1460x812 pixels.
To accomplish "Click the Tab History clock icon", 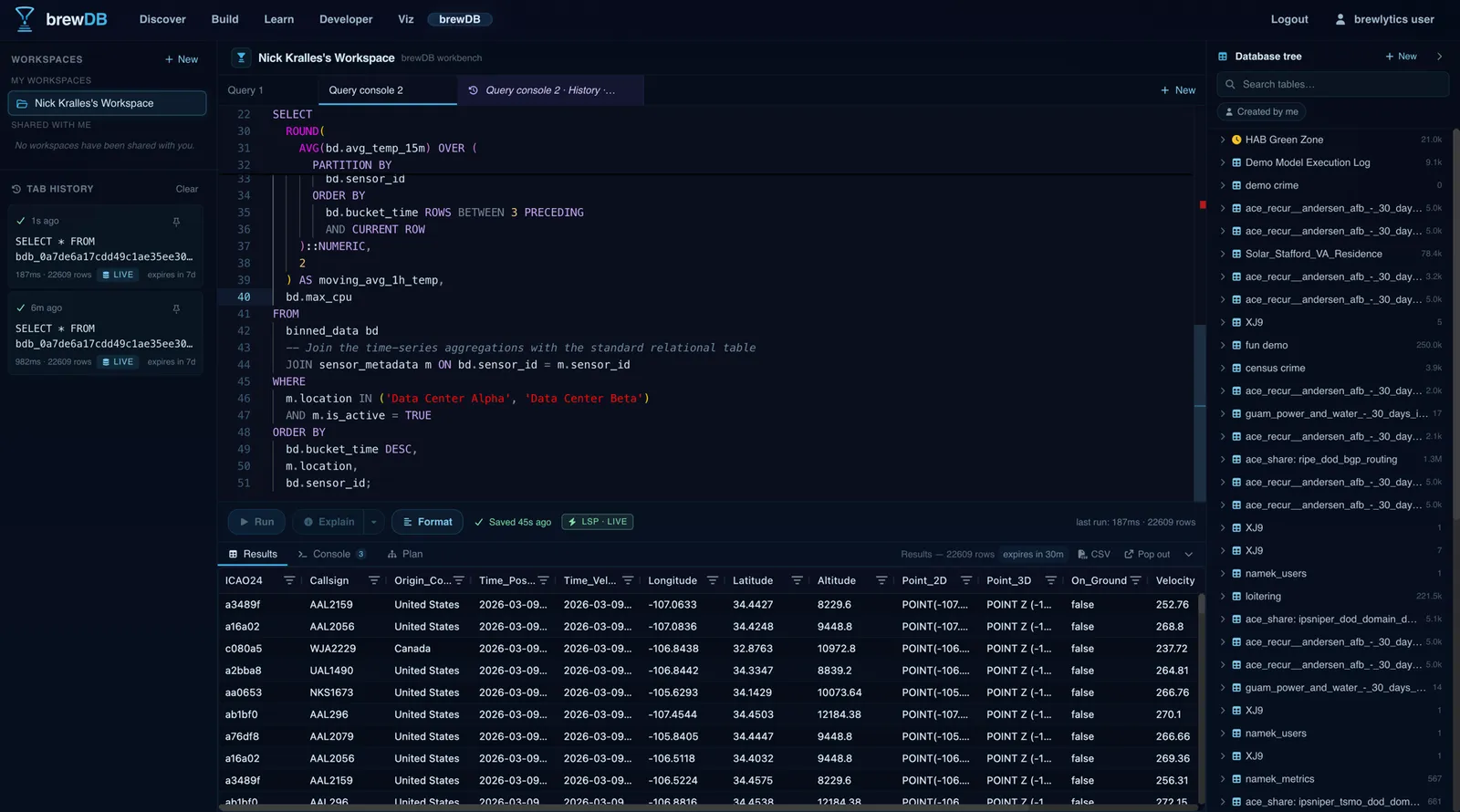I will [16, 189].
